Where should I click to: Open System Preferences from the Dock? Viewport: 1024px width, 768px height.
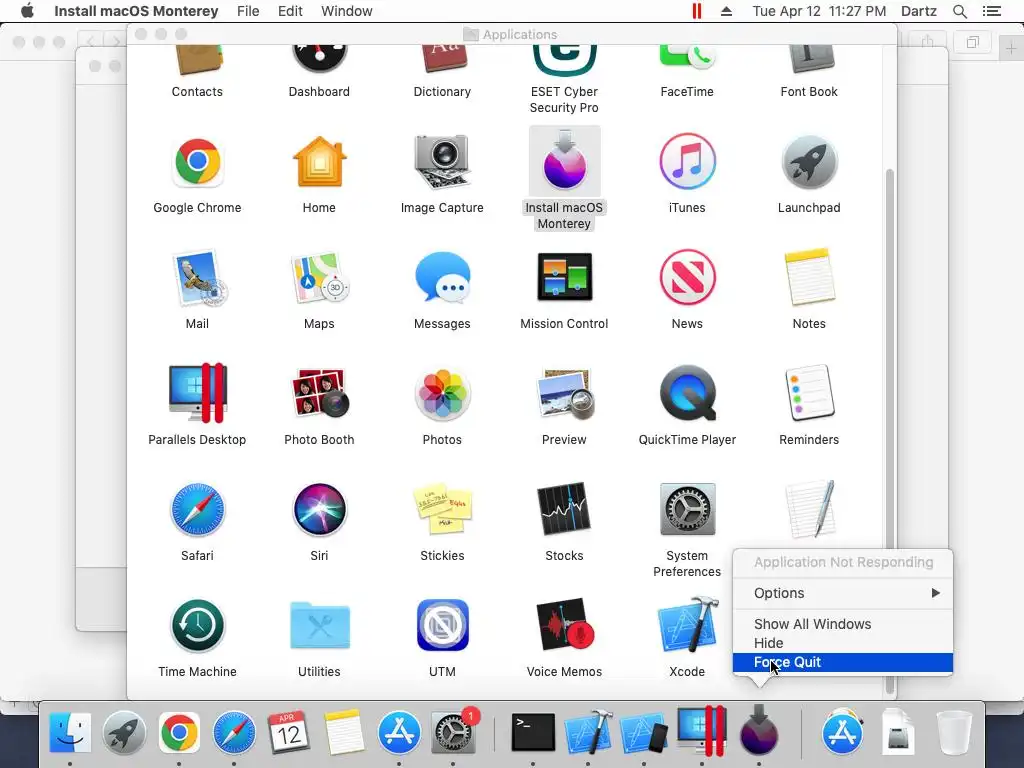click(453, 733)
